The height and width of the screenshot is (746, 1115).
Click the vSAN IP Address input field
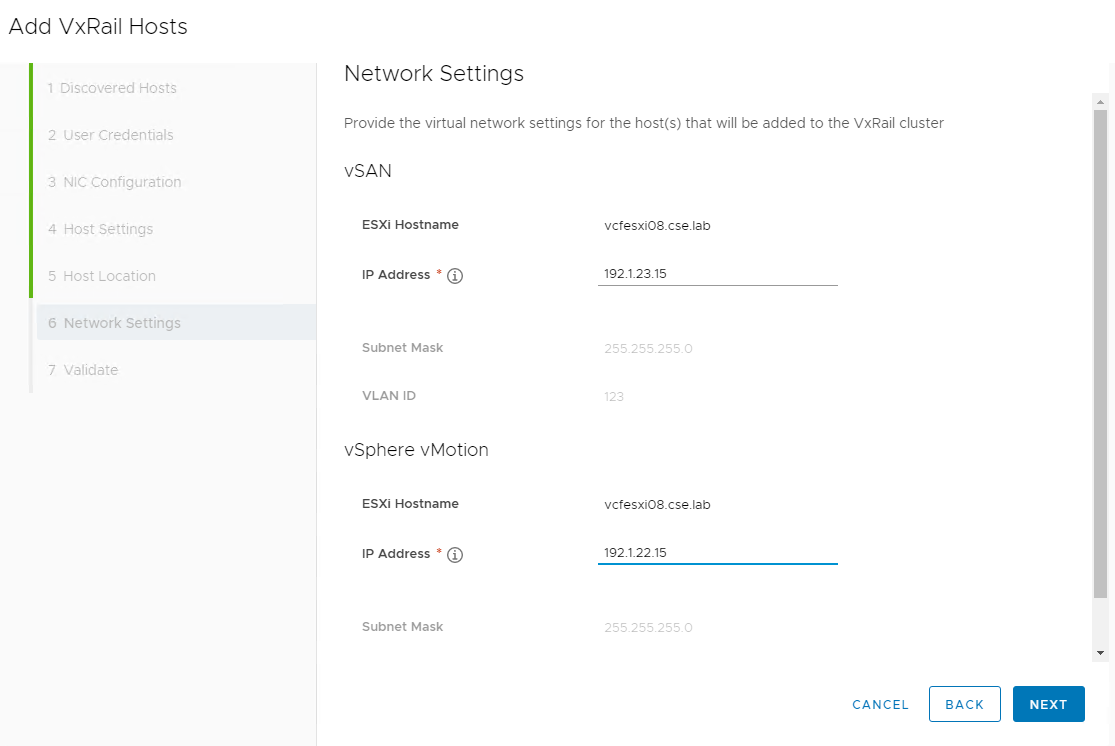coord(717,273)
